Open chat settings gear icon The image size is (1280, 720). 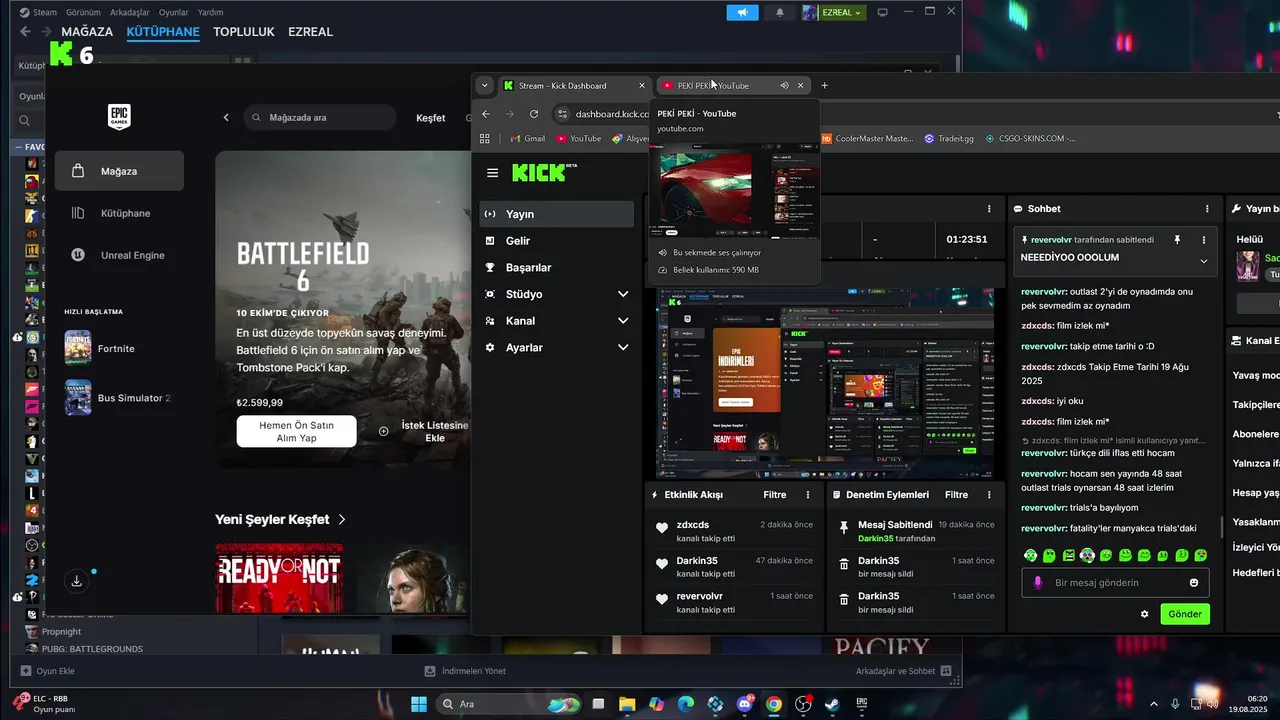click(x=1145, y=614)
